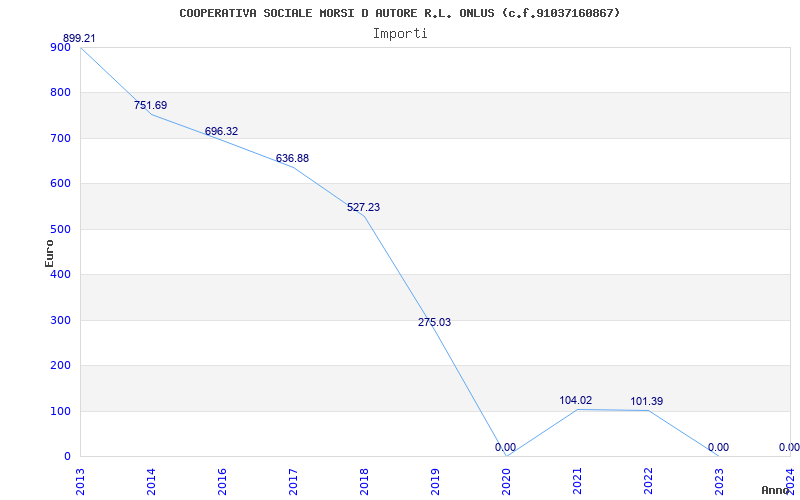Select the 0.00 label above 2024

(x=789, y=447)
